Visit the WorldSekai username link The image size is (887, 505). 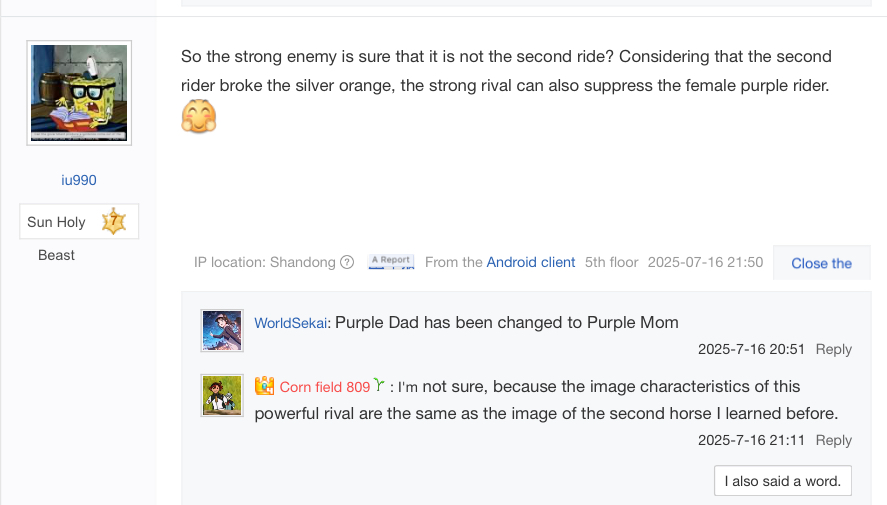[x=291, y=323]
